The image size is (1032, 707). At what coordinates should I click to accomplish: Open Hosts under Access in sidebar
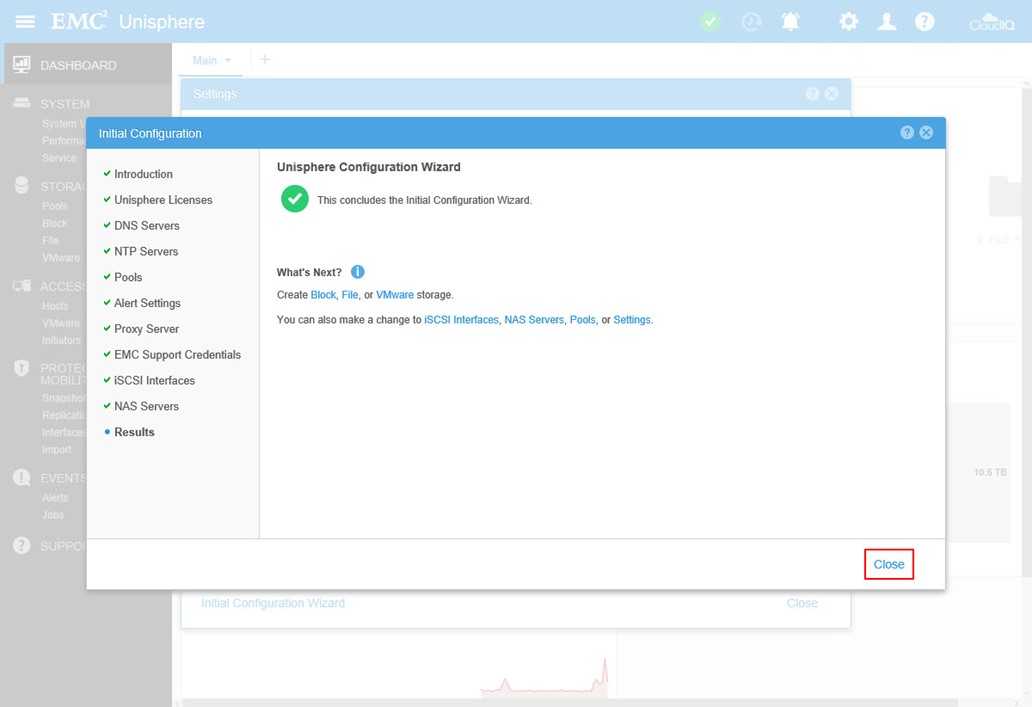pos(55,305)
